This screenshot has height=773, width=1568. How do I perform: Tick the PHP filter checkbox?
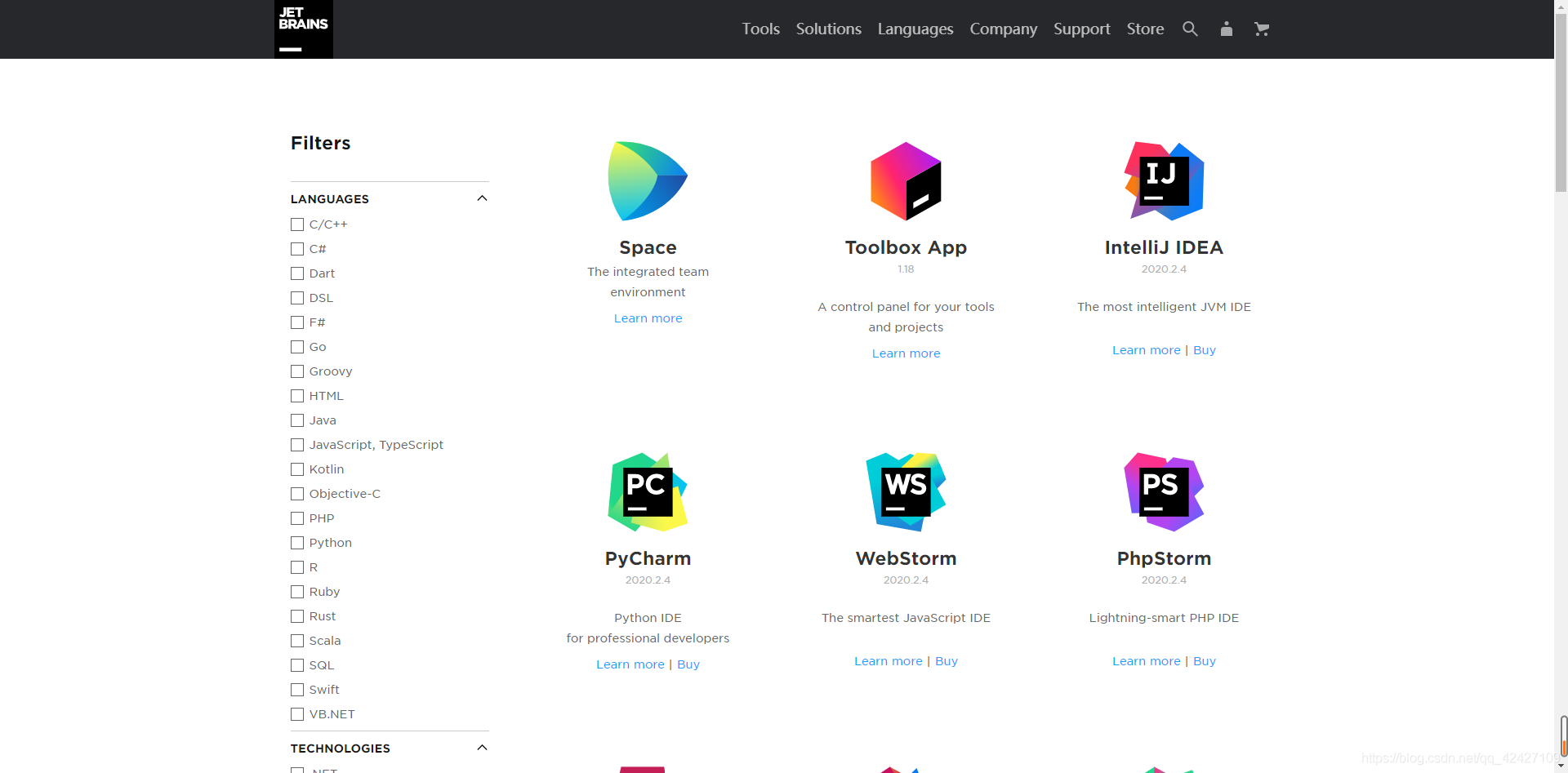pyautogui.click(x=297, y=518)
